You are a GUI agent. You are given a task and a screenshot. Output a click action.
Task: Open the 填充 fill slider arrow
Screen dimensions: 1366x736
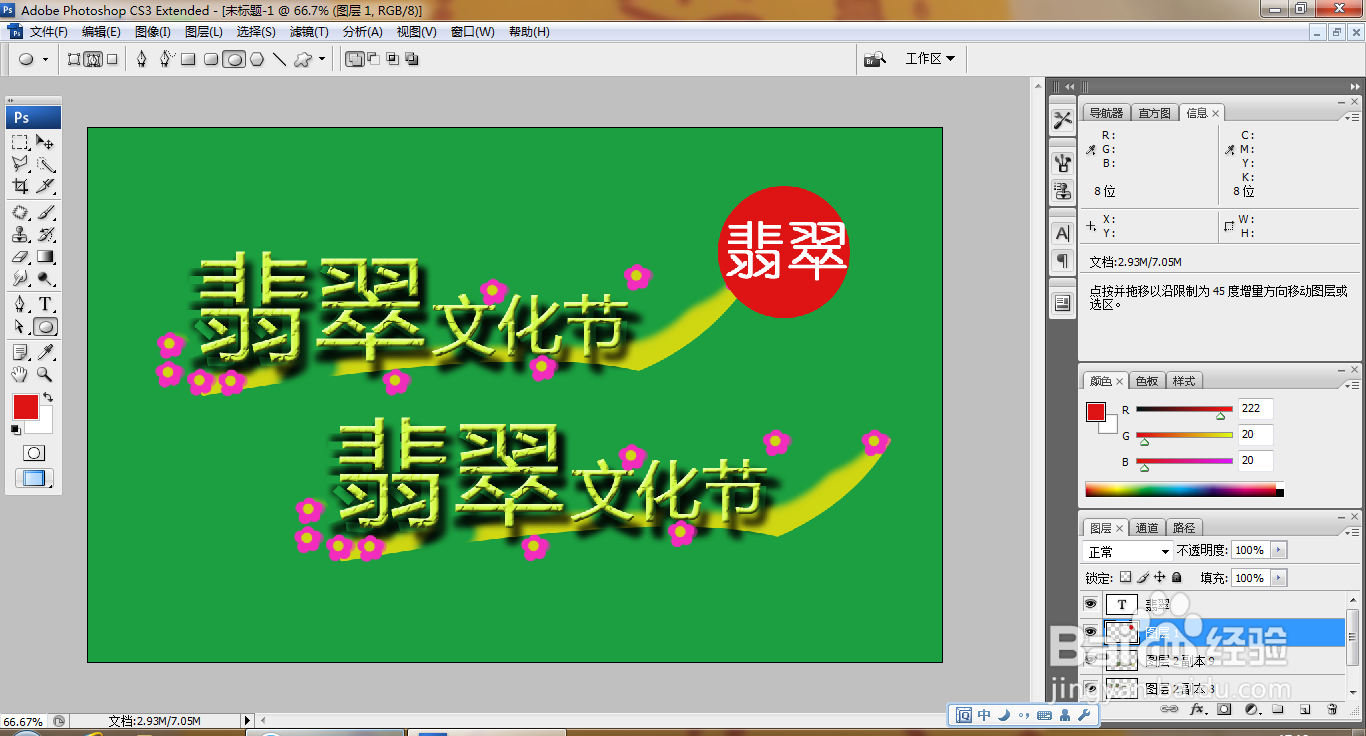1279,578
